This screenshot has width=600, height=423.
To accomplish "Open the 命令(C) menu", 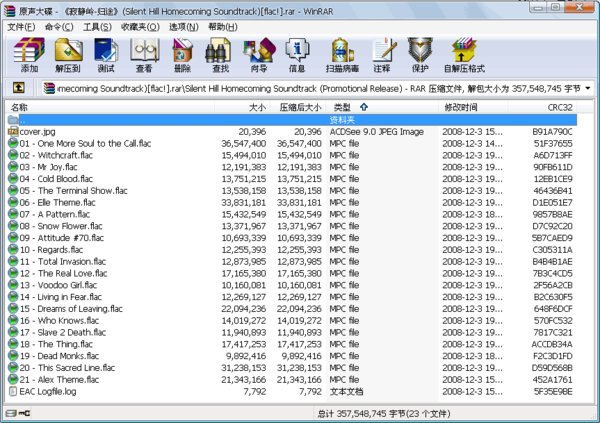I will click(59, 27).
